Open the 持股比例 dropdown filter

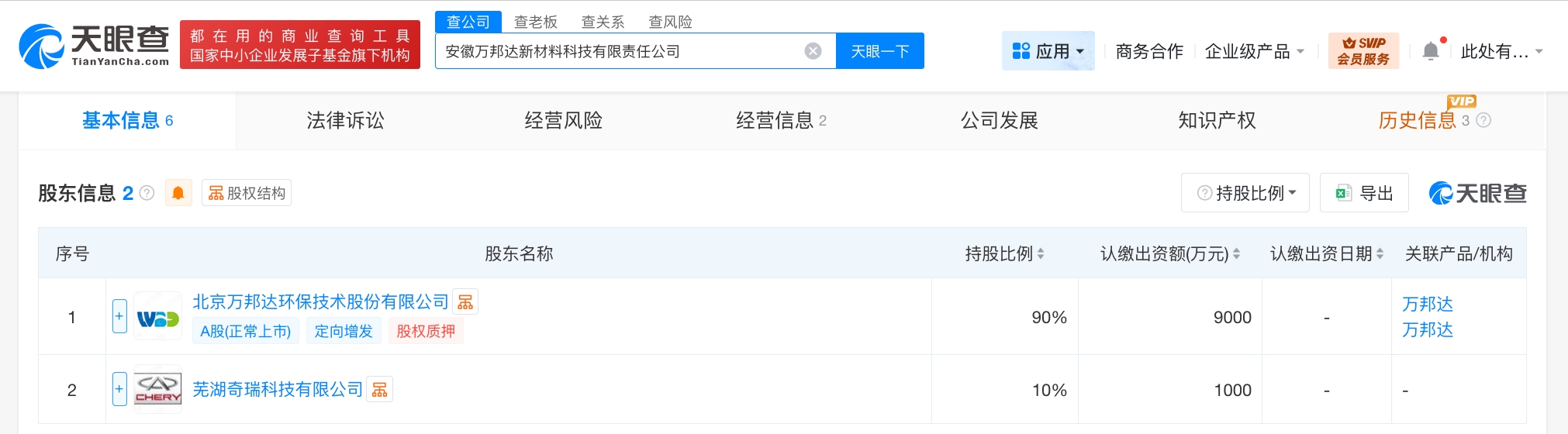pyautogui.click(x=1245, y=193)
